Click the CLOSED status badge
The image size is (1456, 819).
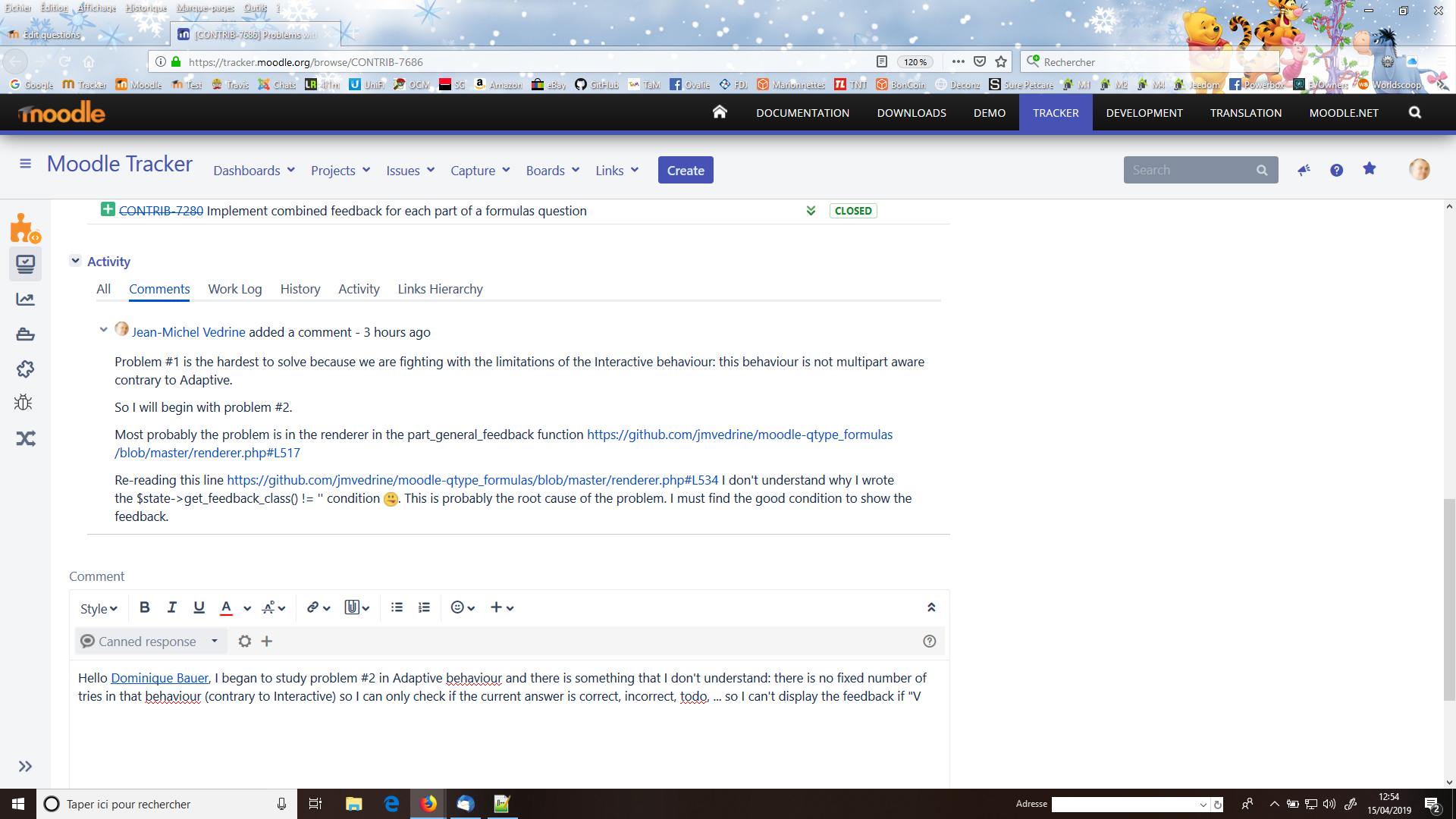853,211
